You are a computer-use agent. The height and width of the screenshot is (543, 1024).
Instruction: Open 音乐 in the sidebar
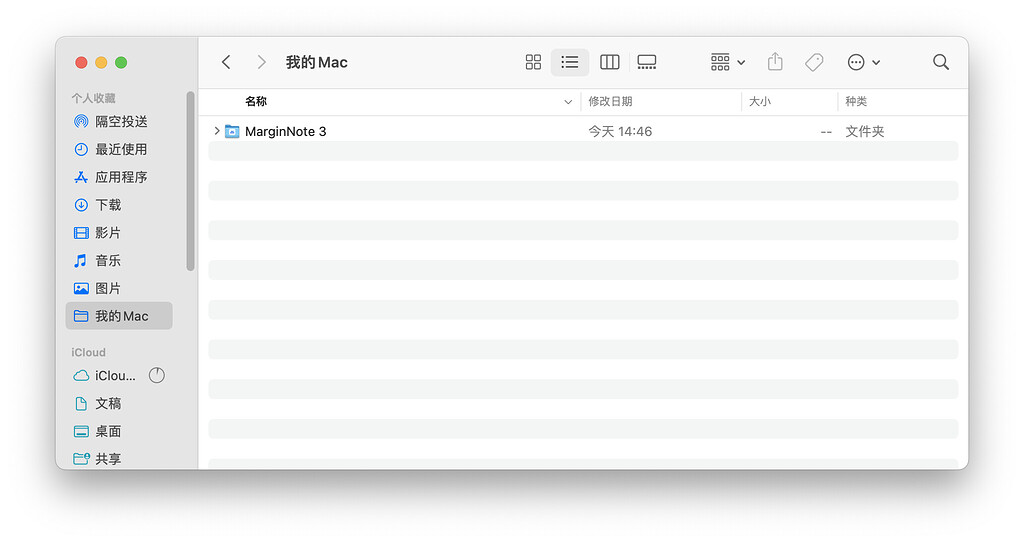(119, 260)
